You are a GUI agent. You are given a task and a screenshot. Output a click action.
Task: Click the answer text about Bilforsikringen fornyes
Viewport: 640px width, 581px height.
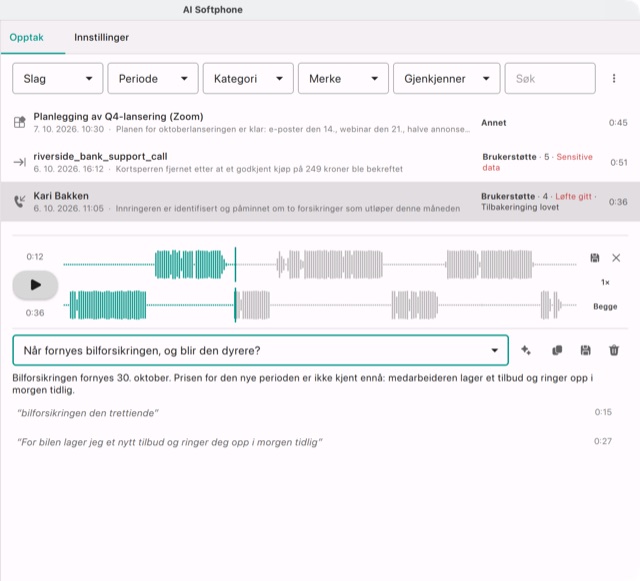tap(302, 384)
